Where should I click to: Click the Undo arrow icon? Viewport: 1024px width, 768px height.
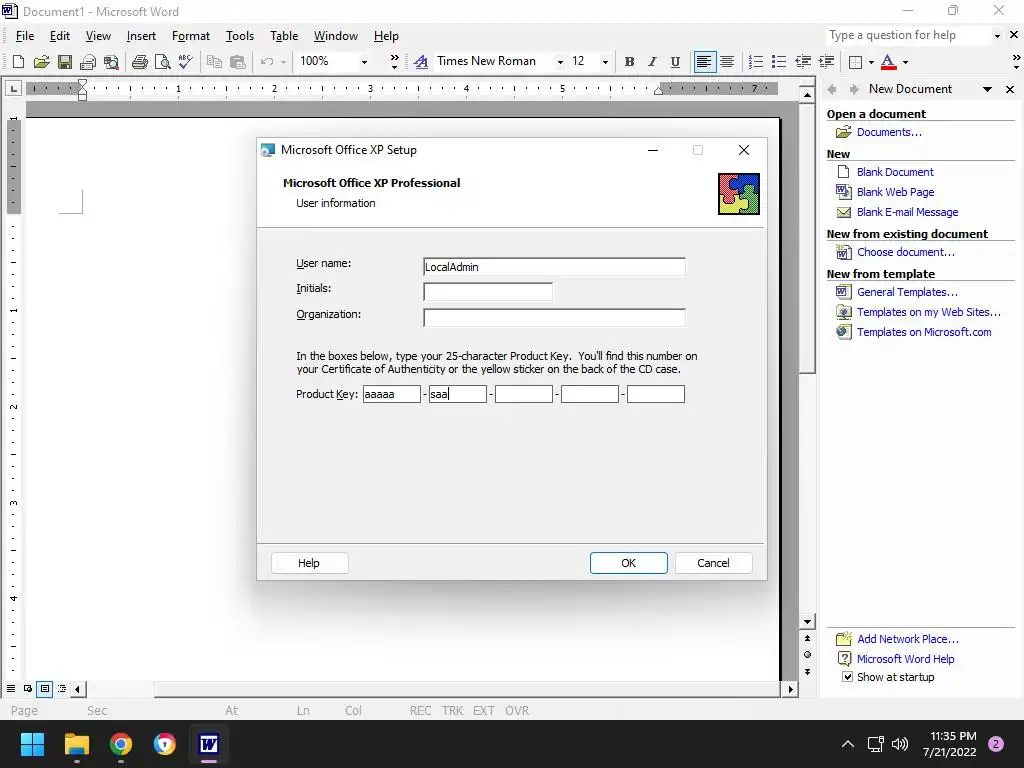(266, 62)
